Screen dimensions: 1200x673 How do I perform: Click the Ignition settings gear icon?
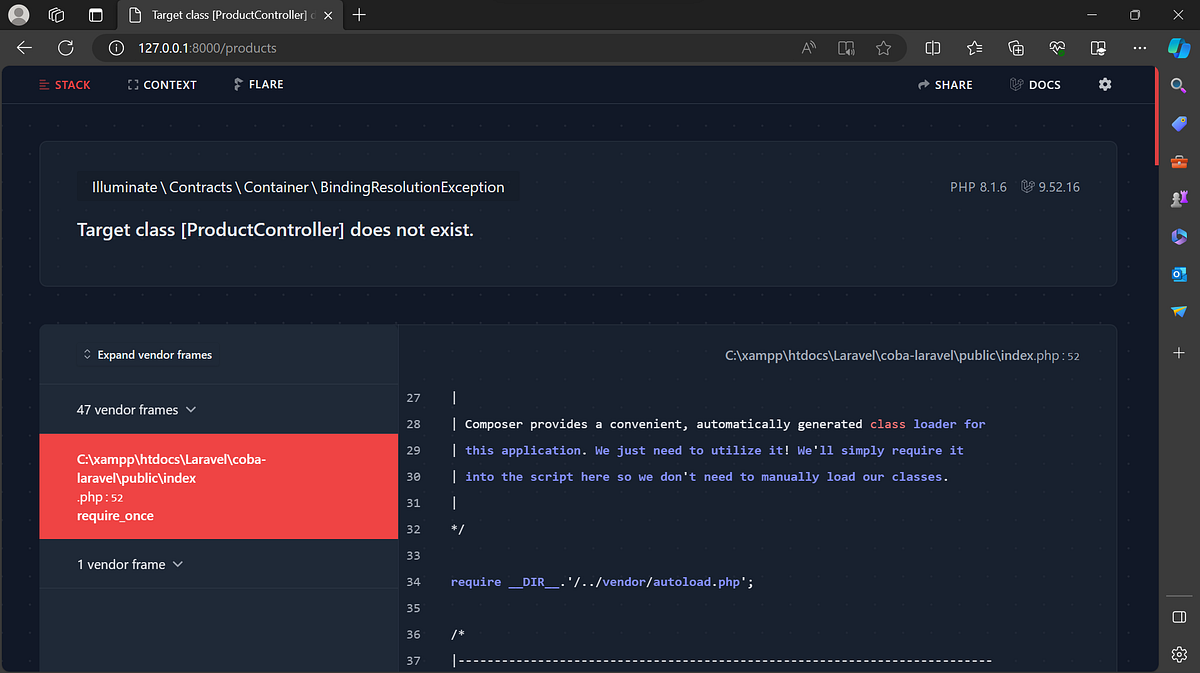[1104, 85]
